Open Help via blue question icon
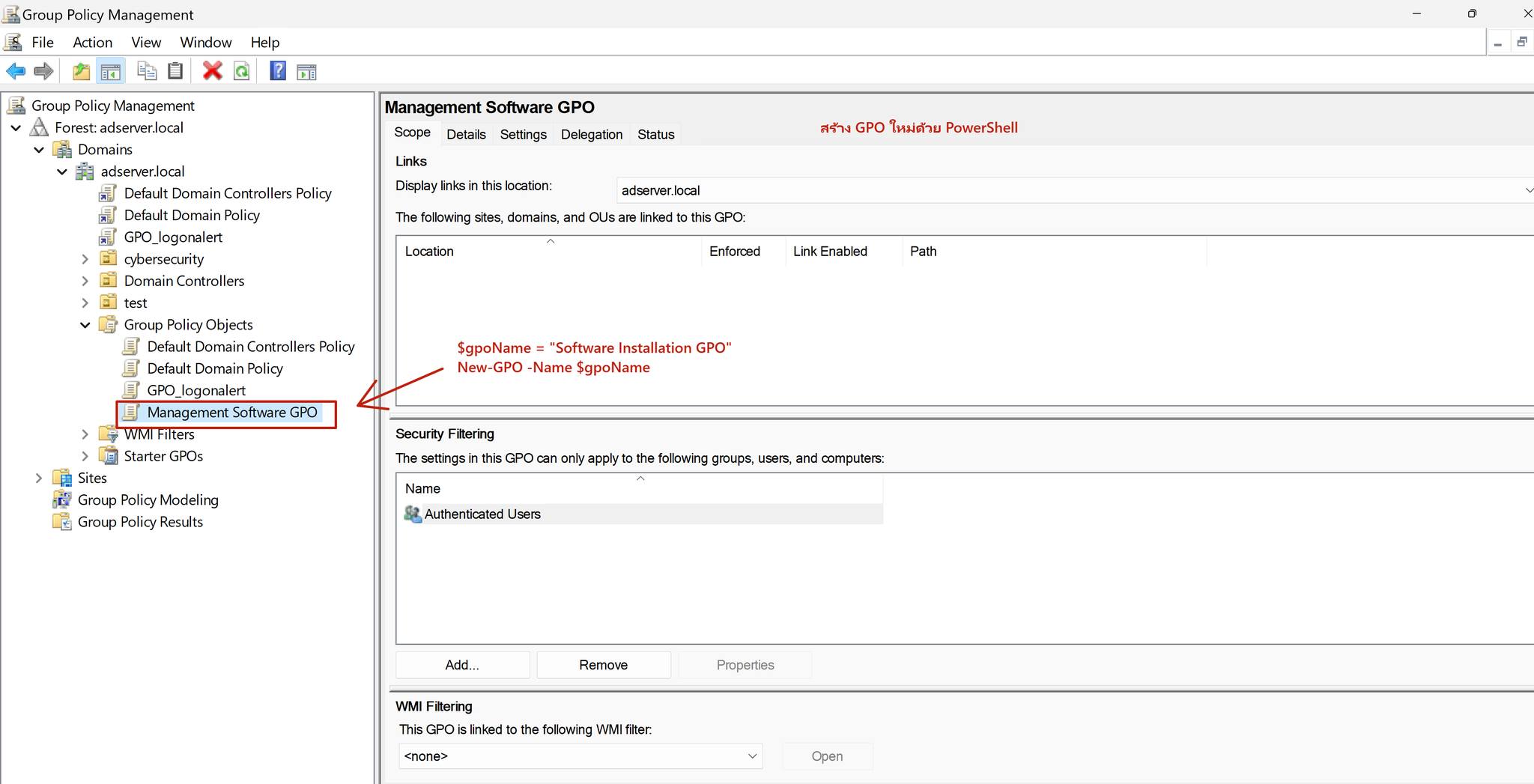The width and height of the screenshot is (1534, 784). [278, 71]
